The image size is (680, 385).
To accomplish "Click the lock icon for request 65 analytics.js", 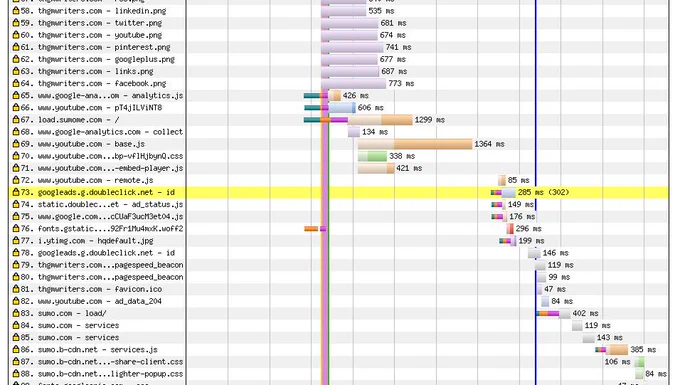I will 16,95.
